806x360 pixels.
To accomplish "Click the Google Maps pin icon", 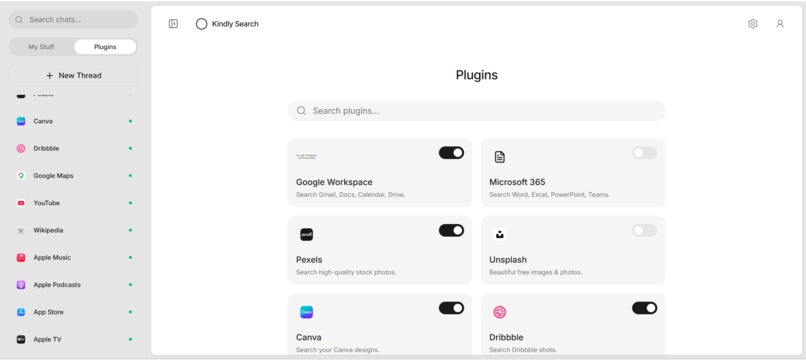I will point(21,176).
